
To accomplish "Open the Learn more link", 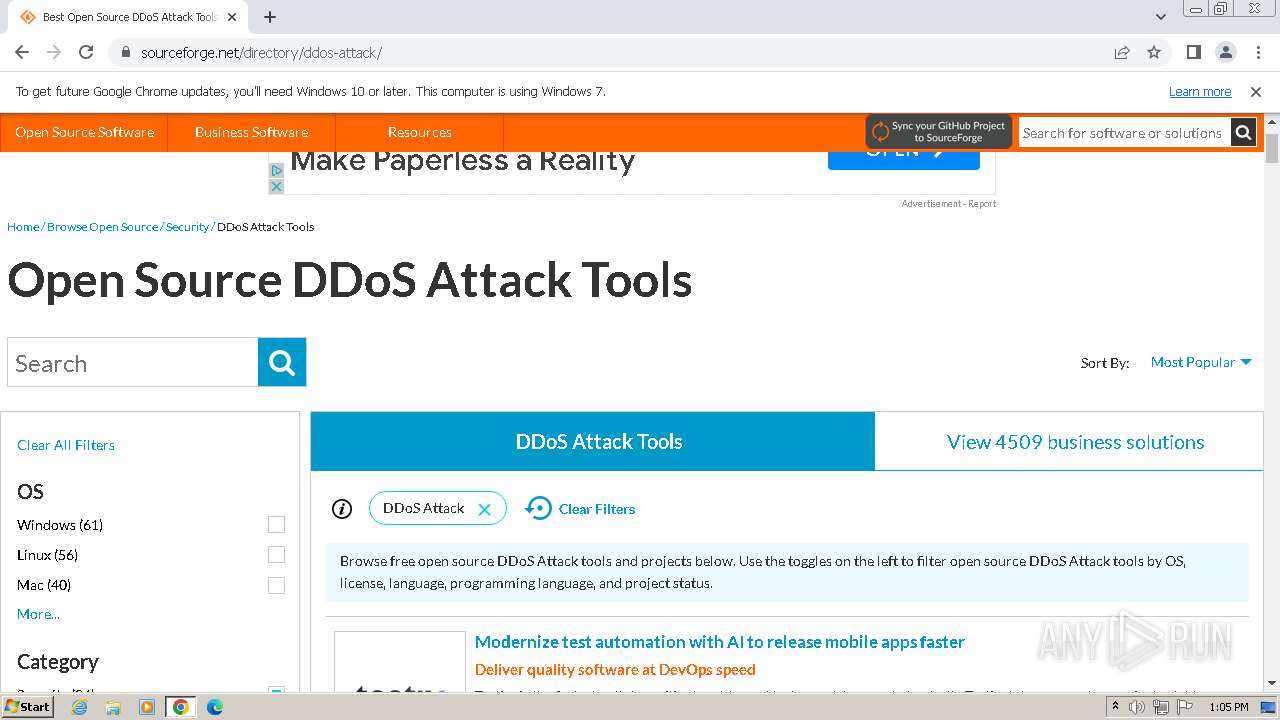I will [x=1200, y=92].
